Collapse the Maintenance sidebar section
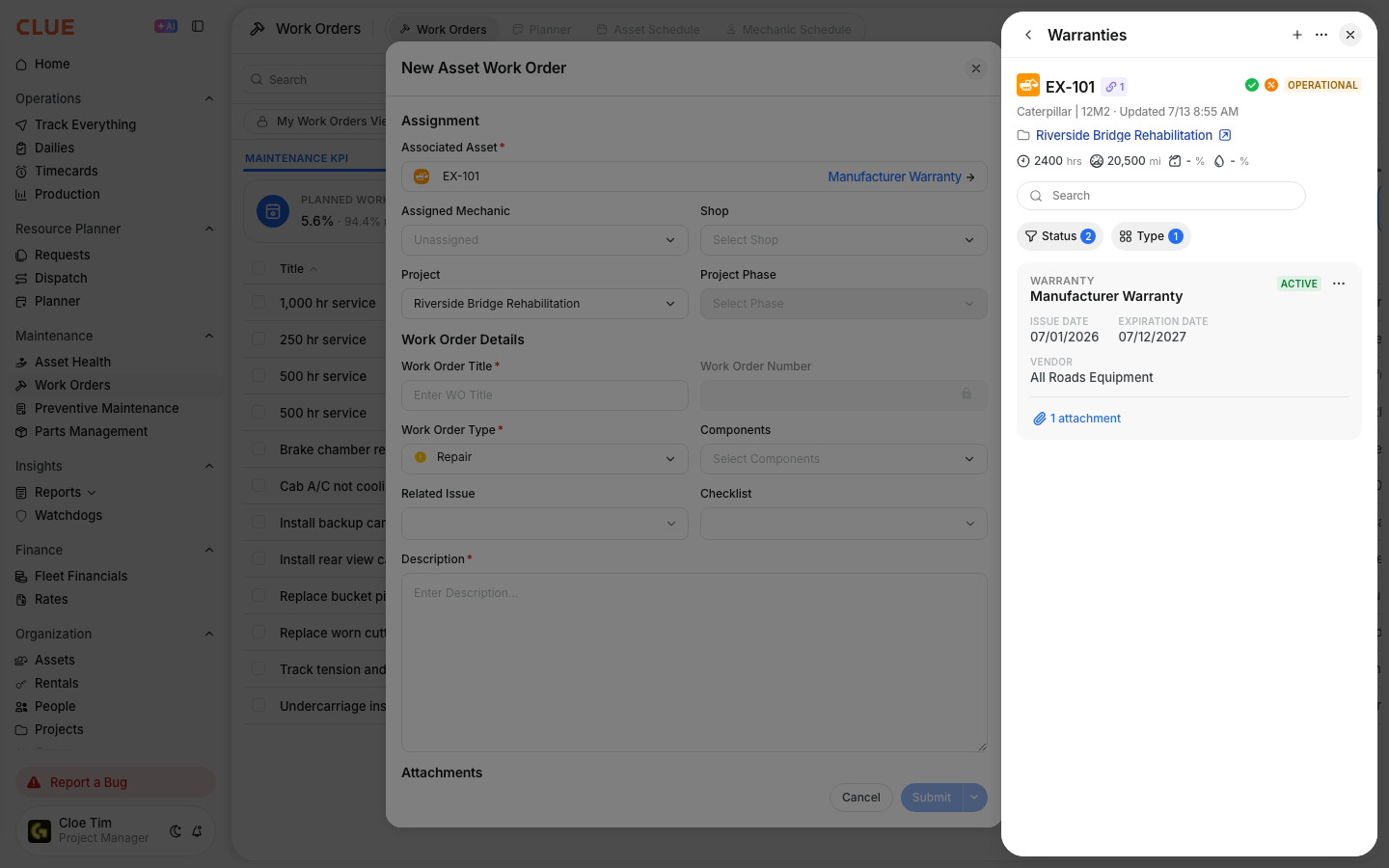Image resolution: width=1389 pixels, height=868 pixels. point(209,336)
